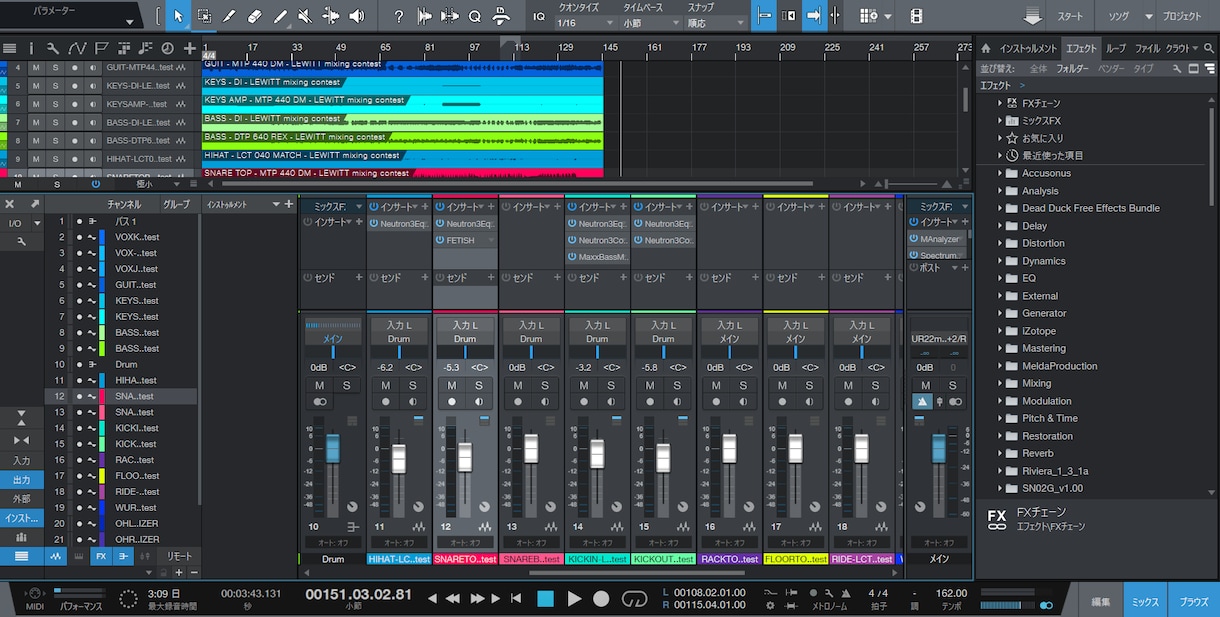The image size is (1220, 617).
Task: Toggle the loop button in the transport
Action: click(x=634, y=599)
